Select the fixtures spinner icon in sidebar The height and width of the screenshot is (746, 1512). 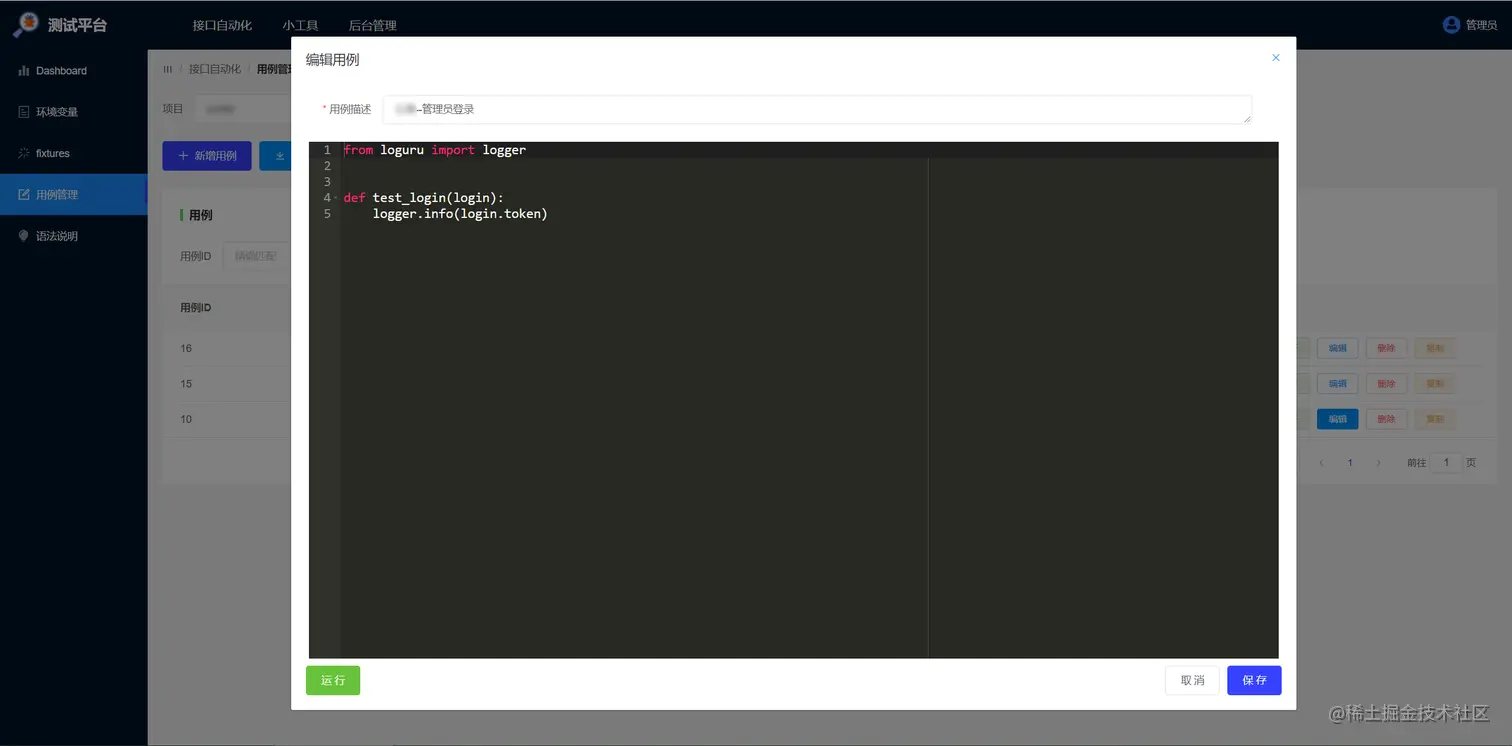coord(24,153)
